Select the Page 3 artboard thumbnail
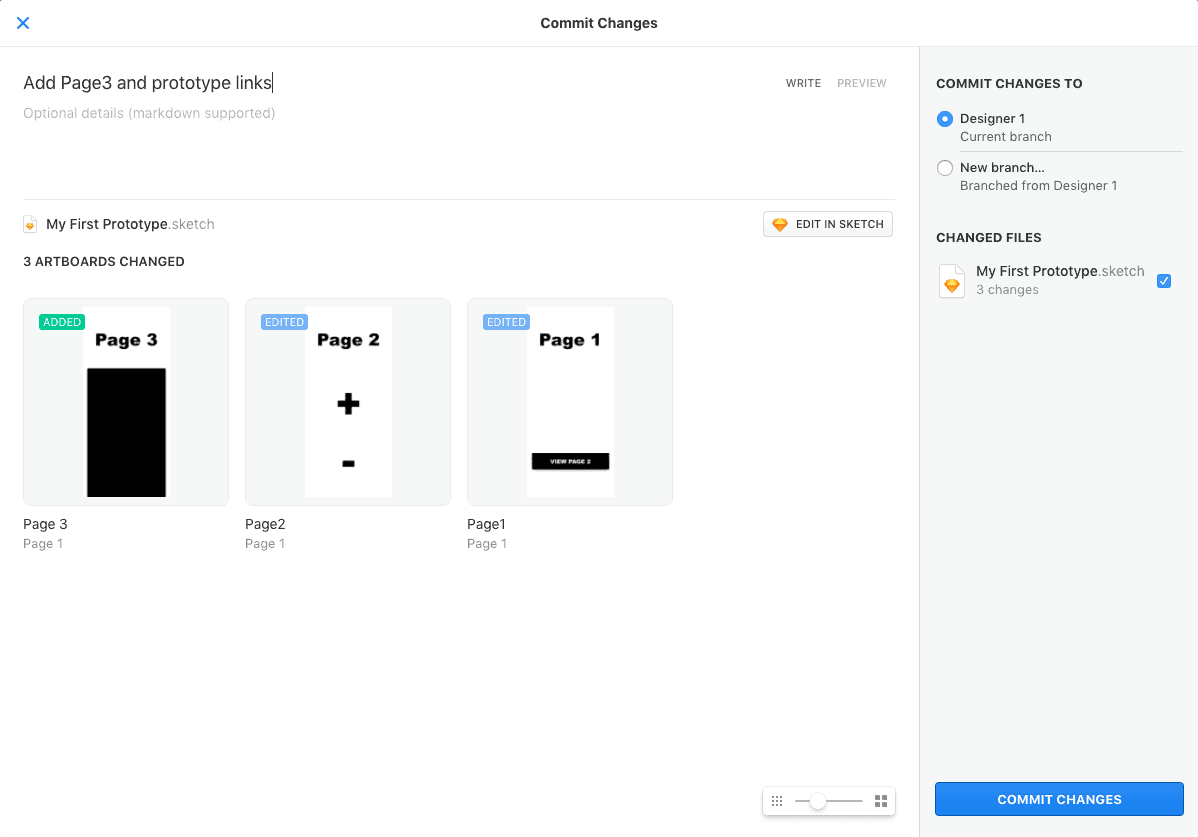Image resolution: width=1198 pixels, height=837 pixels. (125, 401)
